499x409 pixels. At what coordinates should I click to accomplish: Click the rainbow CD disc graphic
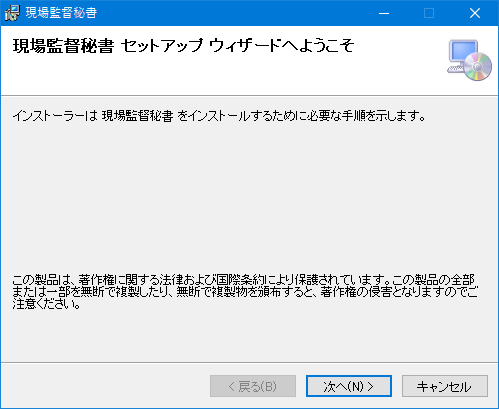478,67
